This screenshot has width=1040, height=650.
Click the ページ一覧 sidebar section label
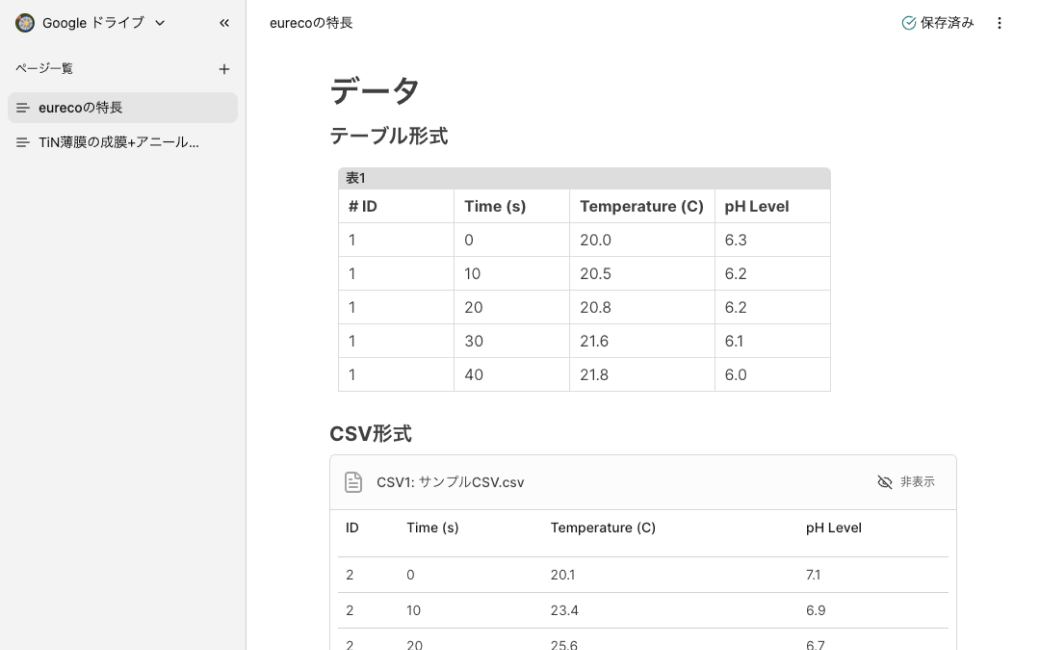44,69
